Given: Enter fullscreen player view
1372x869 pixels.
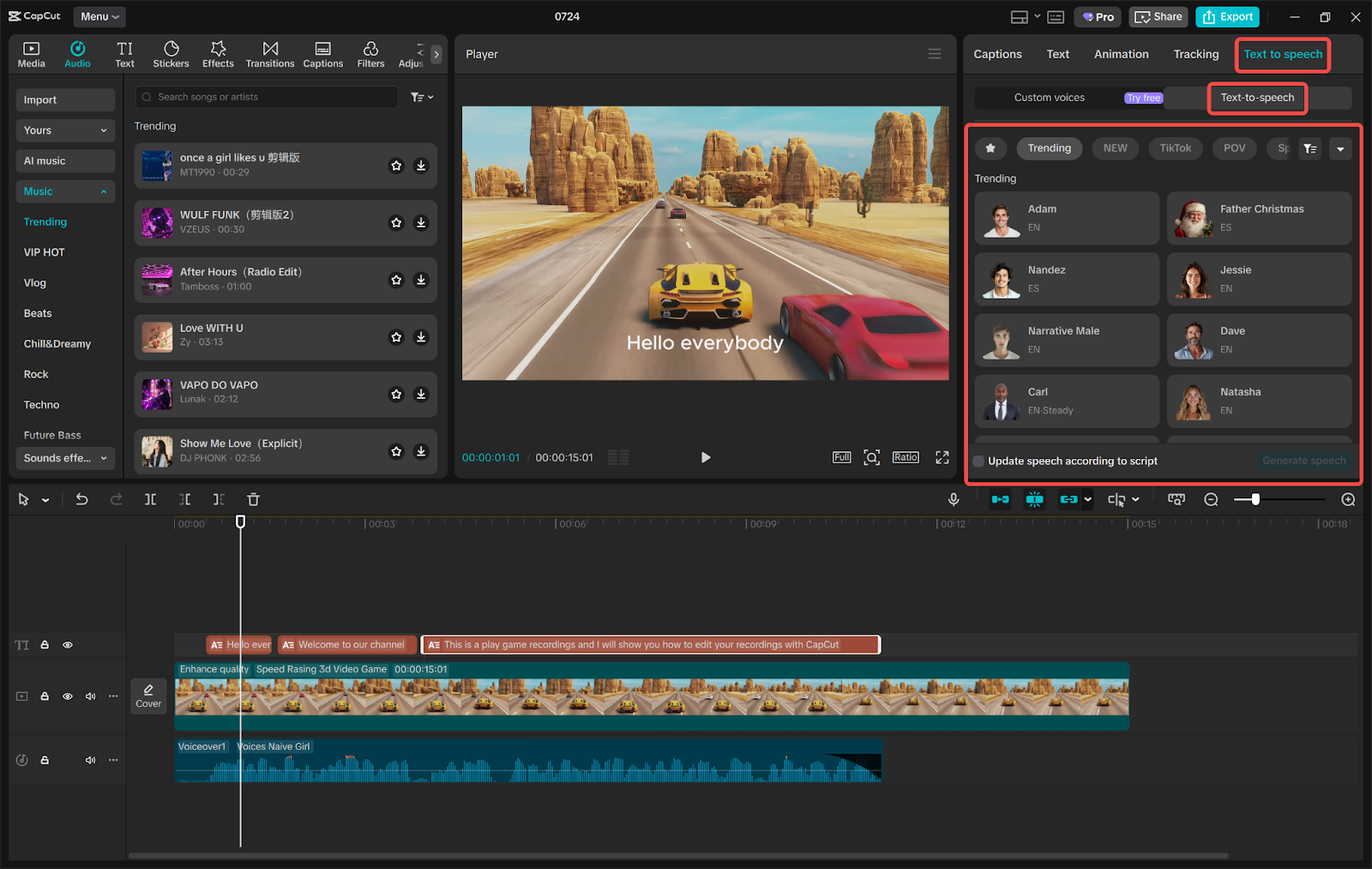Looking at the screenshot, I should [942, 457].
